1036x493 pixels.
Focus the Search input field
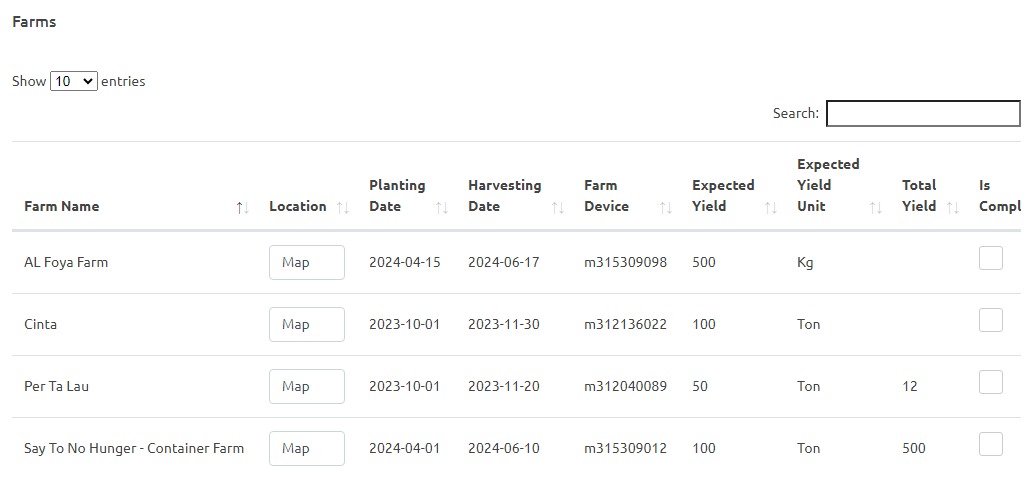tap(922, 114)
